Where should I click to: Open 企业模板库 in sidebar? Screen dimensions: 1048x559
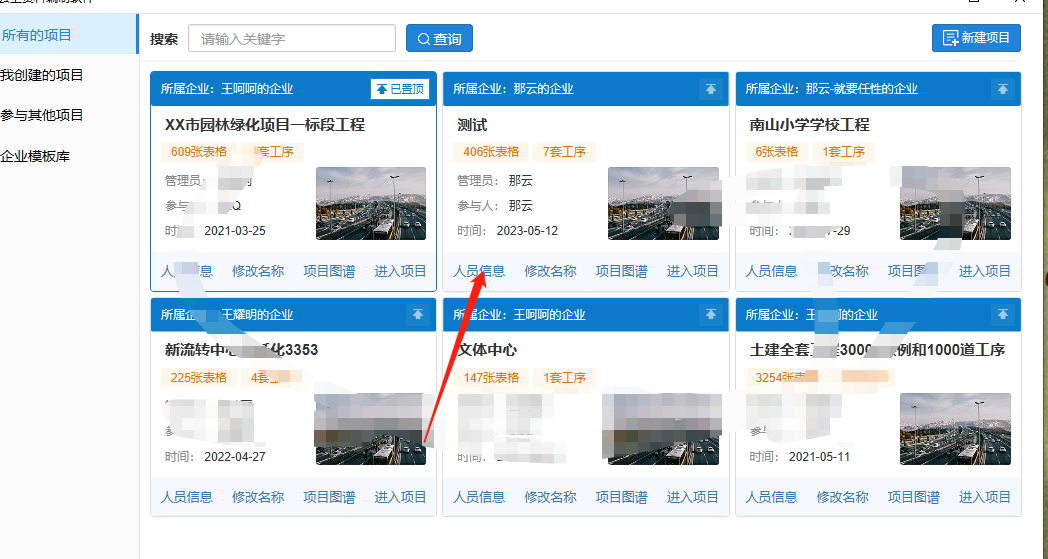35,156
